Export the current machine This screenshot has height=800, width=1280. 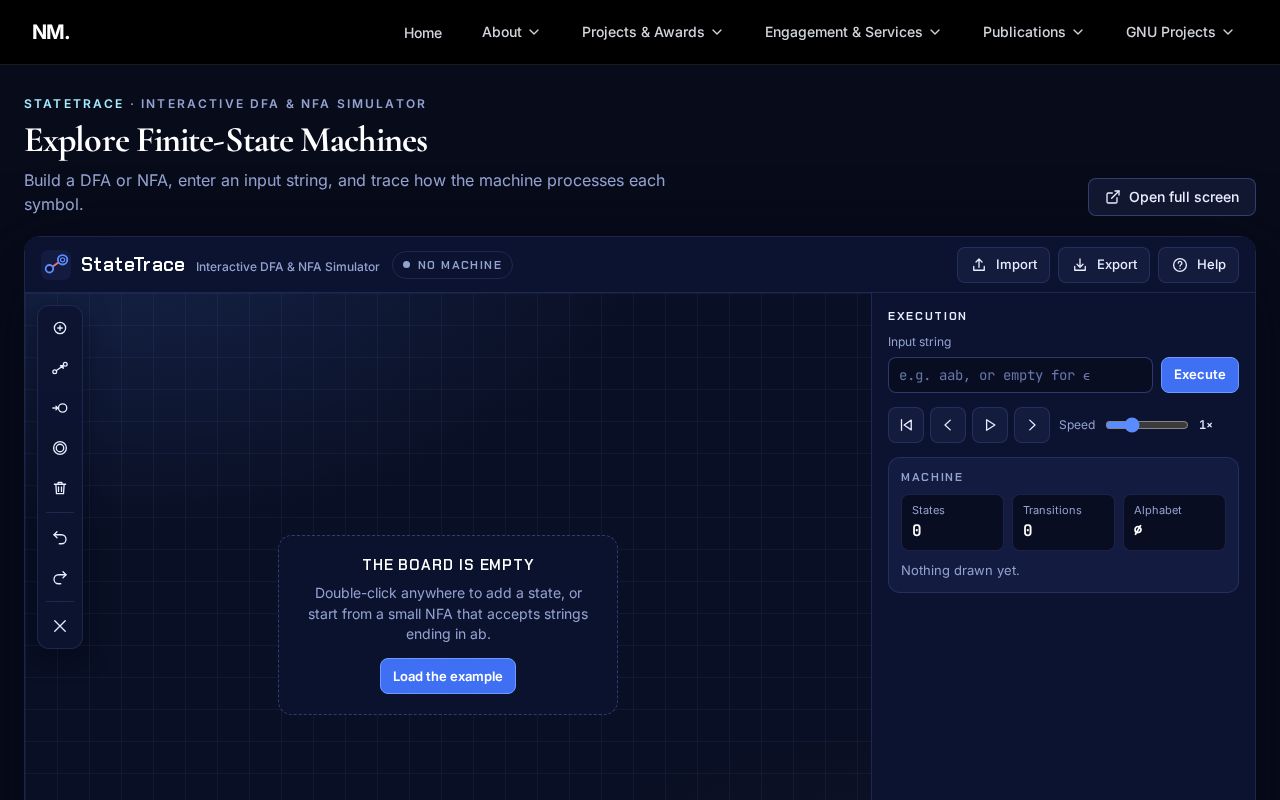[1104, 265]
